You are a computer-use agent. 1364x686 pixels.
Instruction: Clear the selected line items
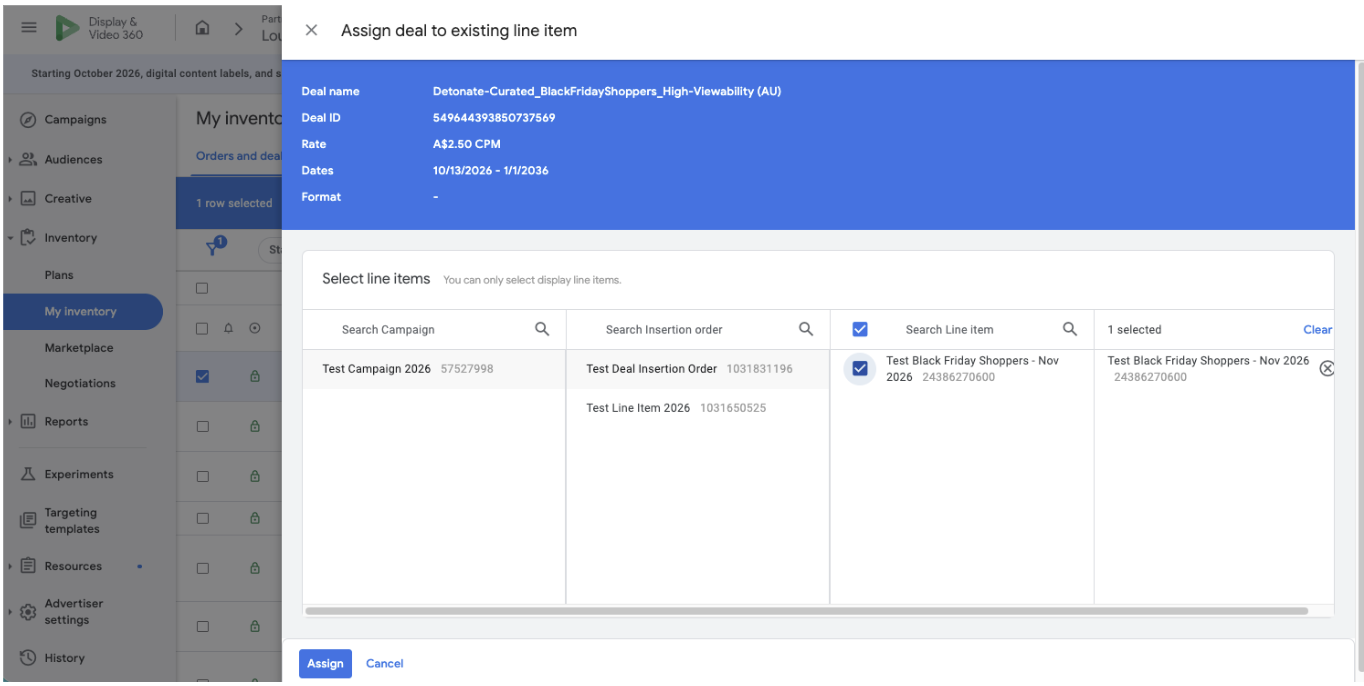click(x=1317, y=329)
